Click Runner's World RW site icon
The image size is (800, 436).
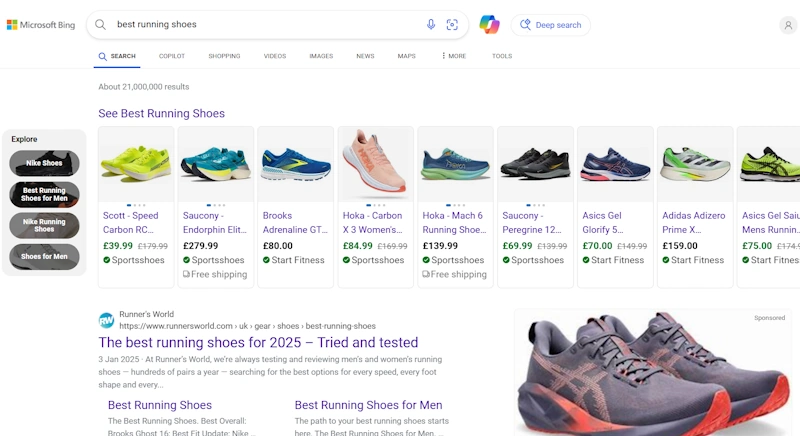tap(106, 320)
